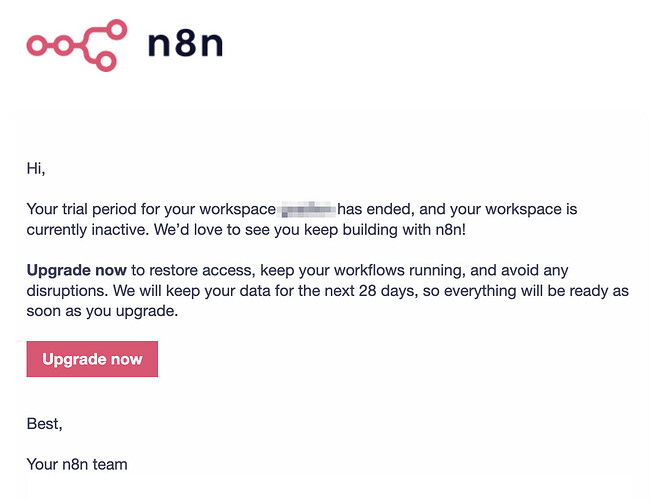Screen dimensions: 671x500
Task: Click the "Hi," greeting
Action: tap(36, 168)
